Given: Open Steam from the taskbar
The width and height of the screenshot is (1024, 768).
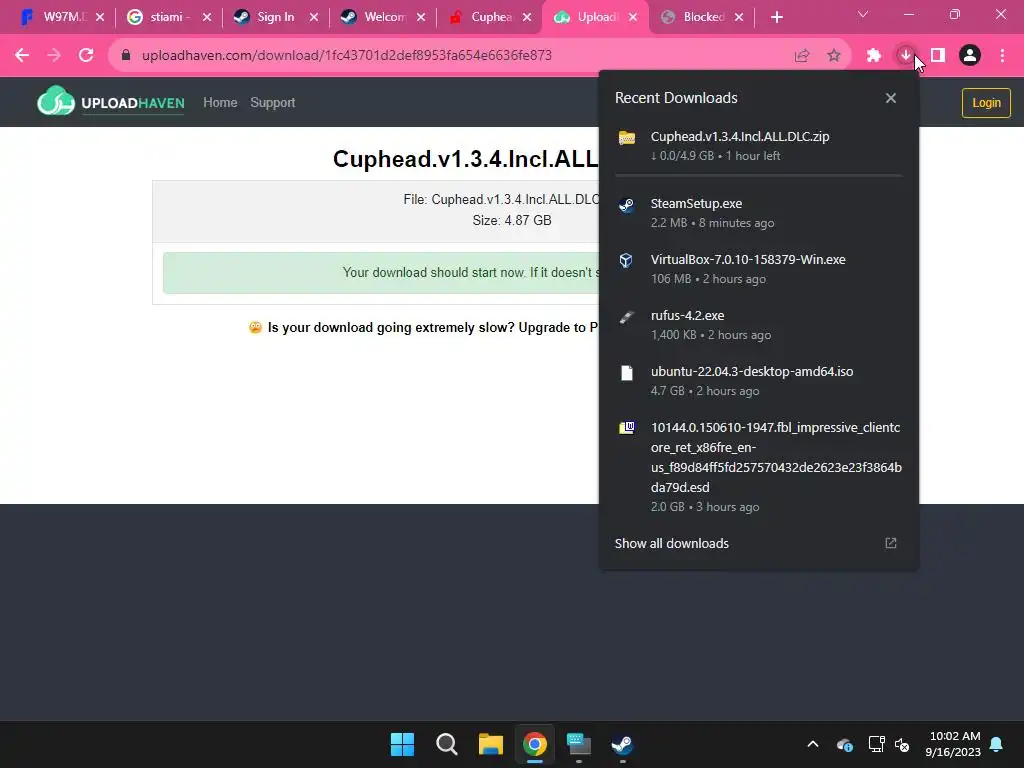Looking at the screenshot, I should 622,744.
